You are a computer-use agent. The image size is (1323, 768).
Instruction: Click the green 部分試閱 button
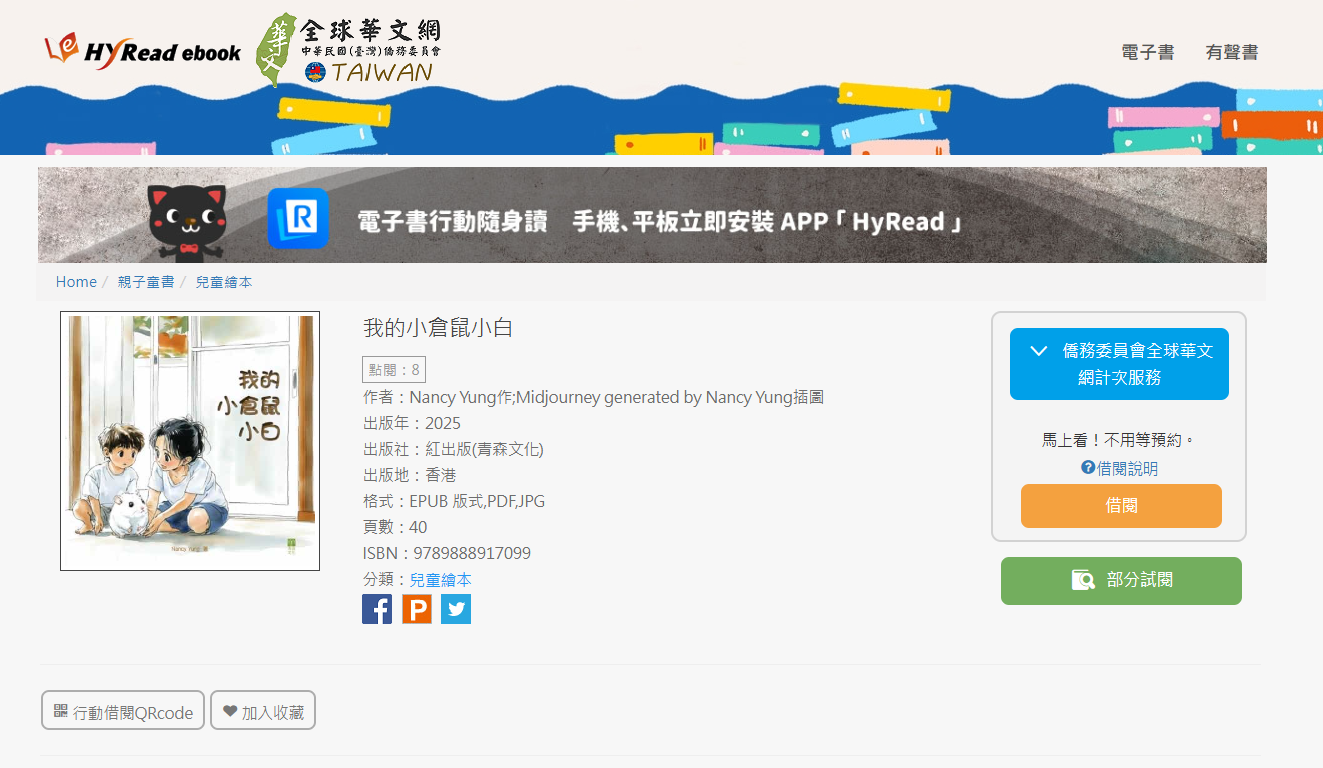coord(1121,581)
